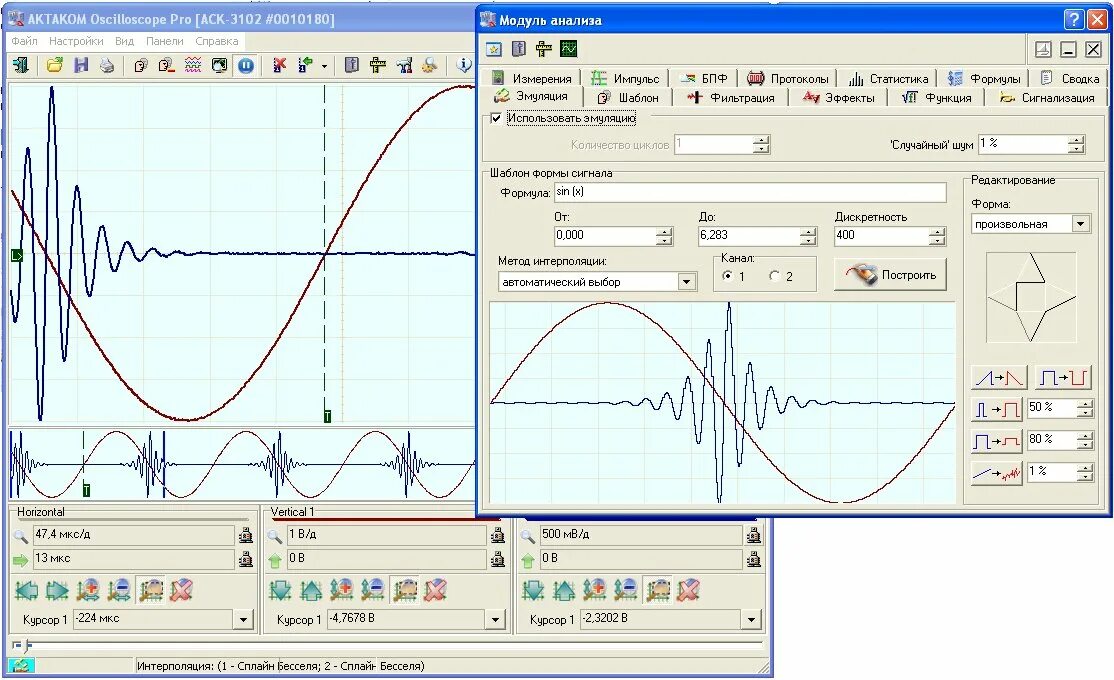This screenshot has height=680, width=1114.
Task: Adjust the 80 % spinner arrows
Action: [x=1084, y=441]
